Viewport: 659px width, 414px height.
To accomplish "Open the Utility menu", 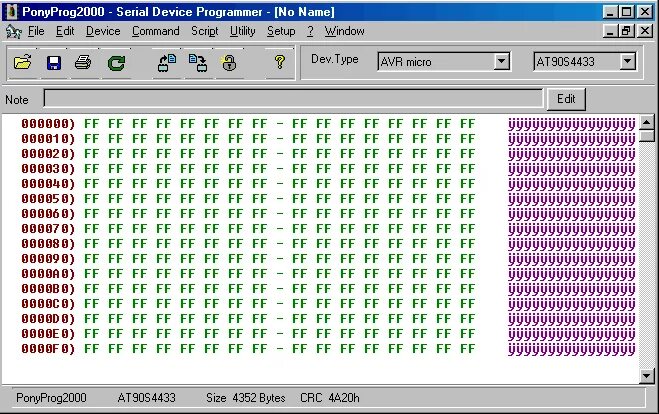I will (x=243, y=31).
